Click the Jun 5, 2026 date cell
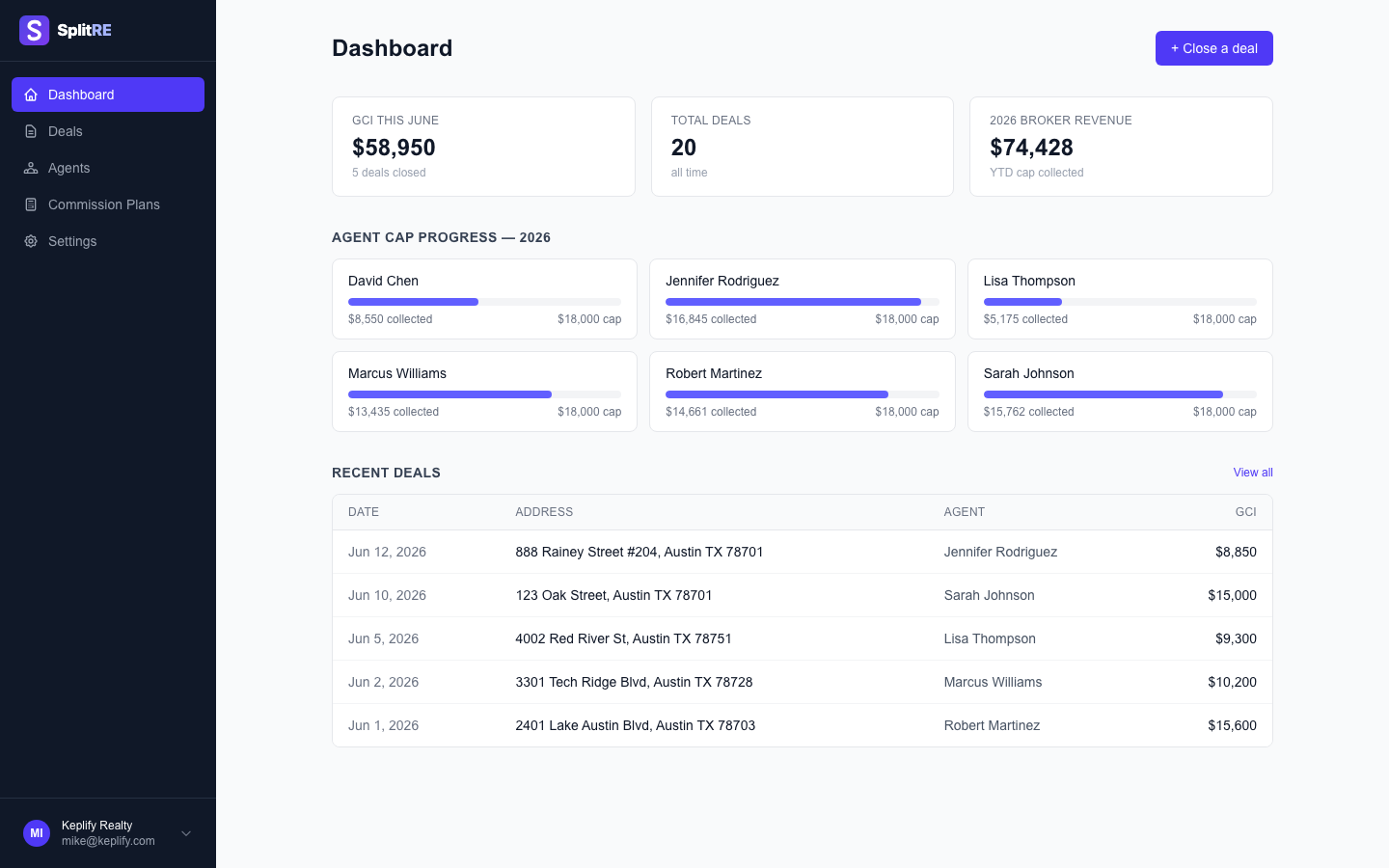1389x868 pixels. pyautogui.click(x=383, y=638)
